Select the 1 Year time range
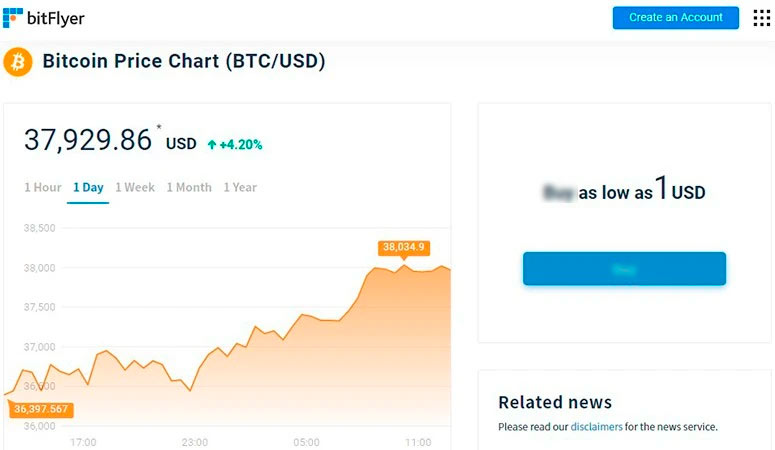 240,187
